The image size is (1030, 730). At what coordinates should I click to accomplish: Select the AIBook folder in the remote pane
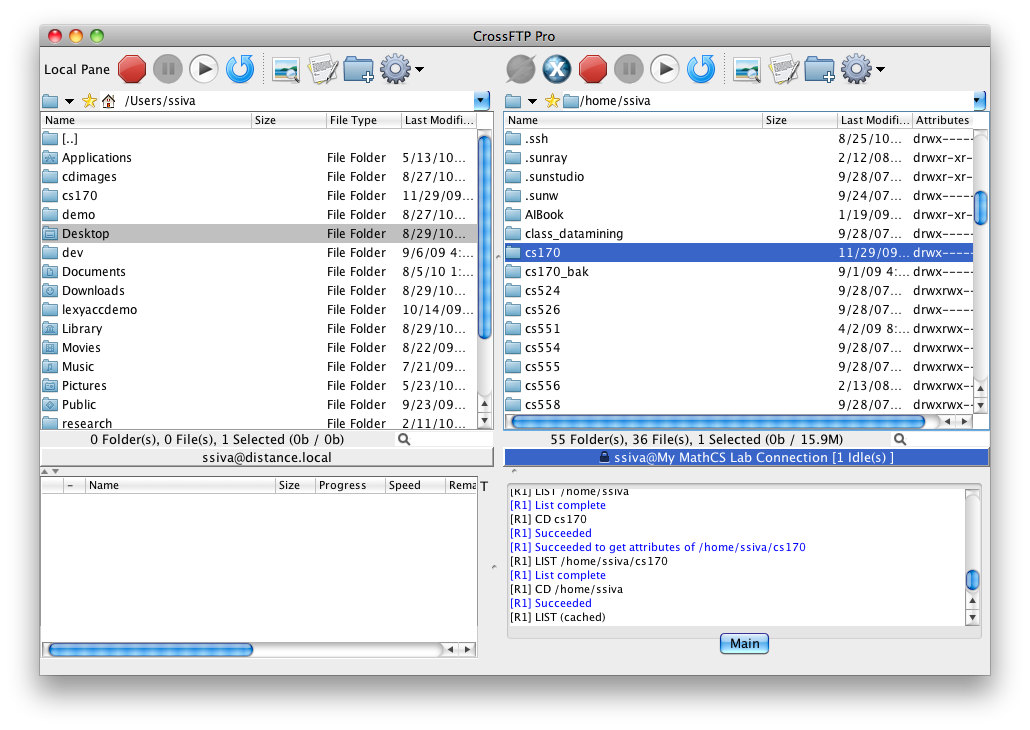(739, 215)
